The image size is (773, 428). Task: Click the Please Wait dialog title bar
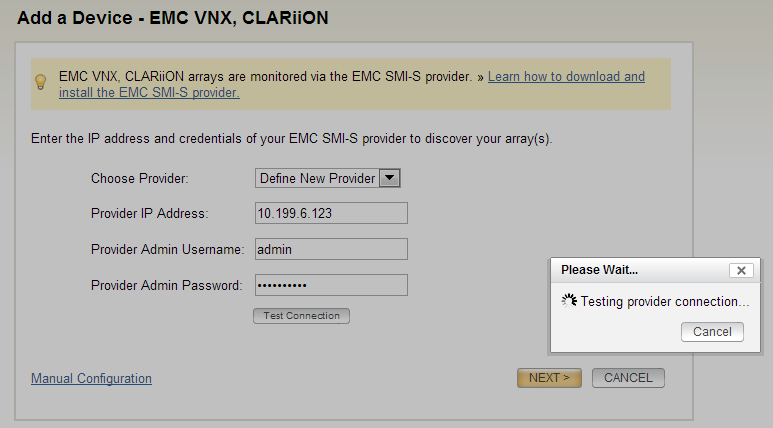click(630, 270)
